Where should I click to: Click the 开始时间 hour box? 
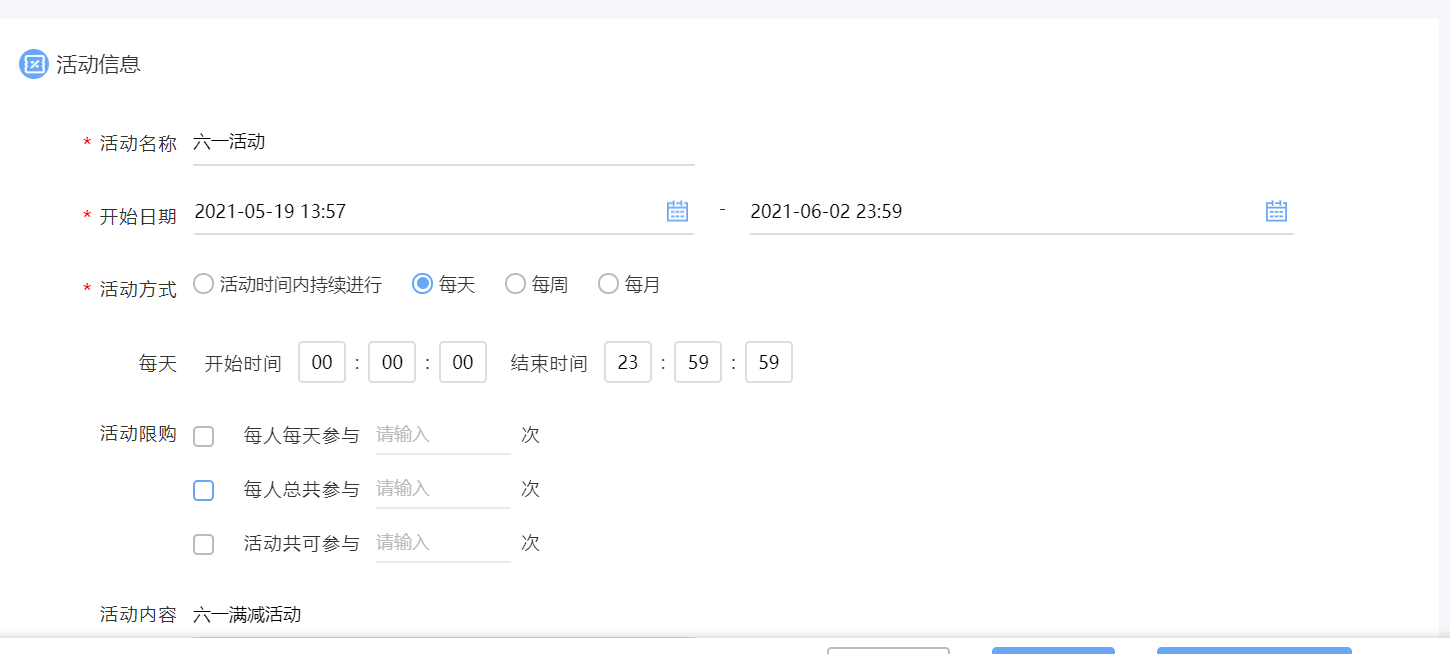point(322,362)
